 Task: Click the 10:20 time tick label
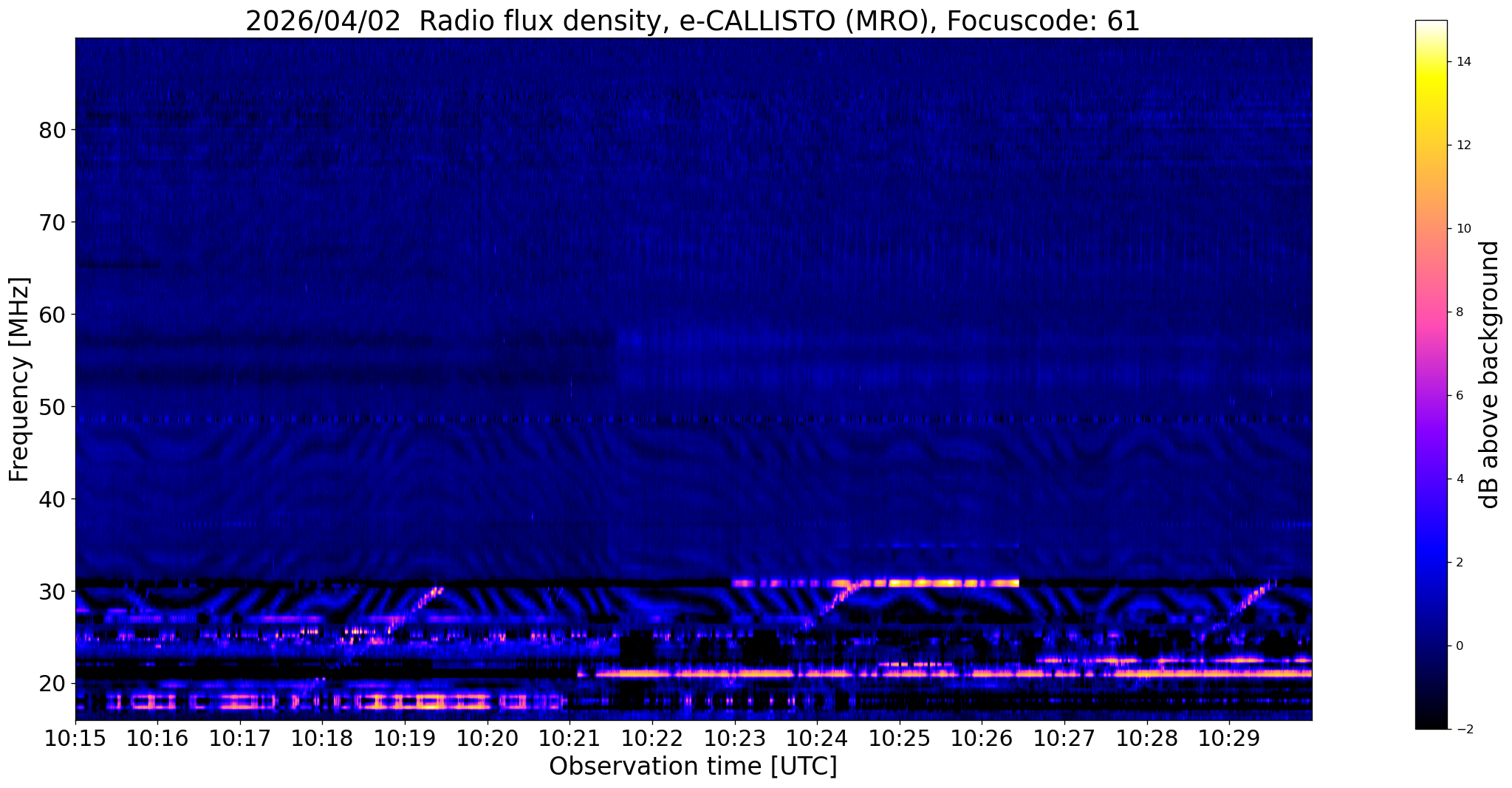(x=488, y=739)
